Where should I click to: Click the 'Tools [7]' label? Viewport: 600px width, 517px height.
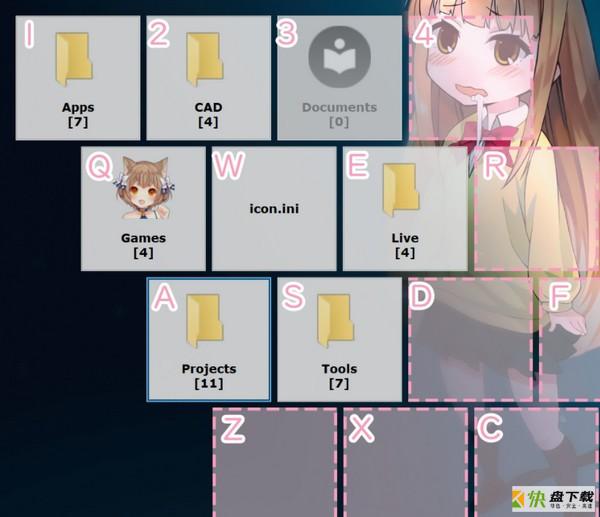click(339, 376)
